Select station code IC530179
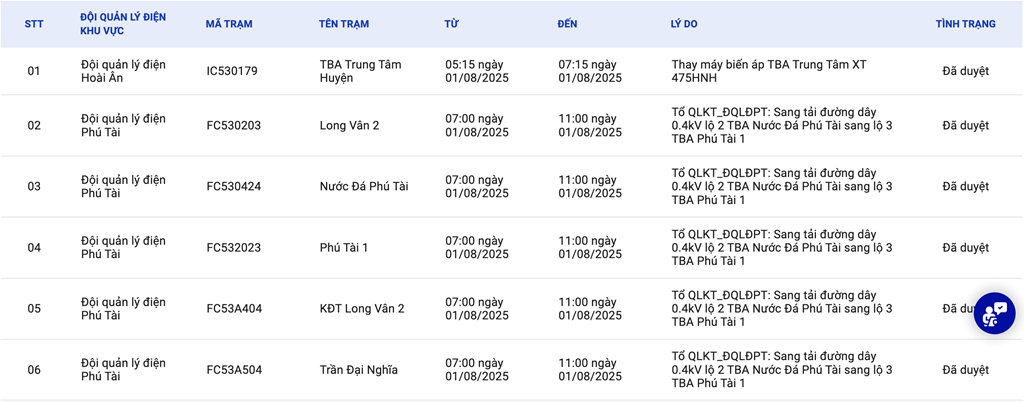 tap(232, 71)
